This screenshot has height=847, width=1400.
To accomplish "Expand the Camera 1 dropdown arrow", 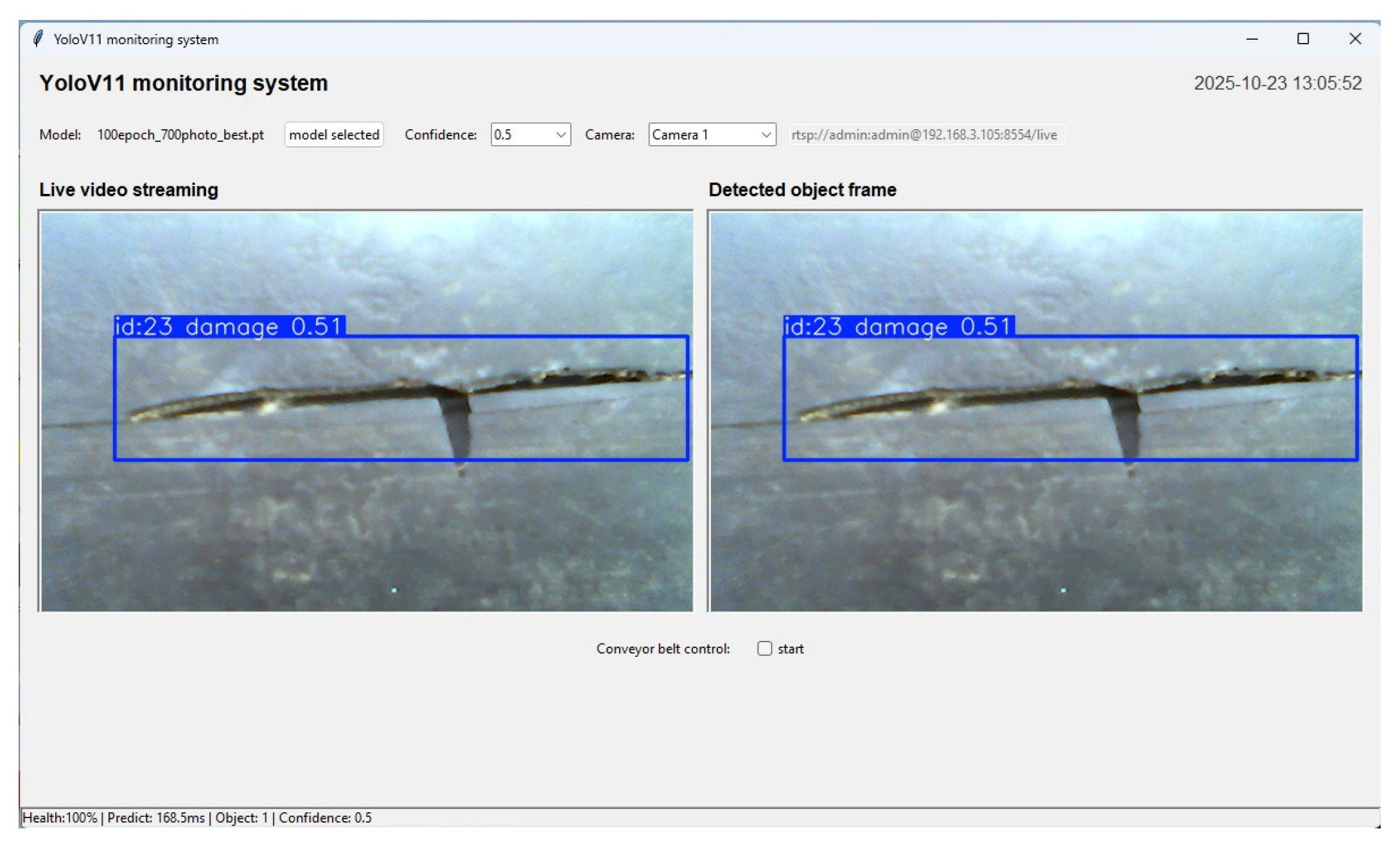I will pos(766,135).
